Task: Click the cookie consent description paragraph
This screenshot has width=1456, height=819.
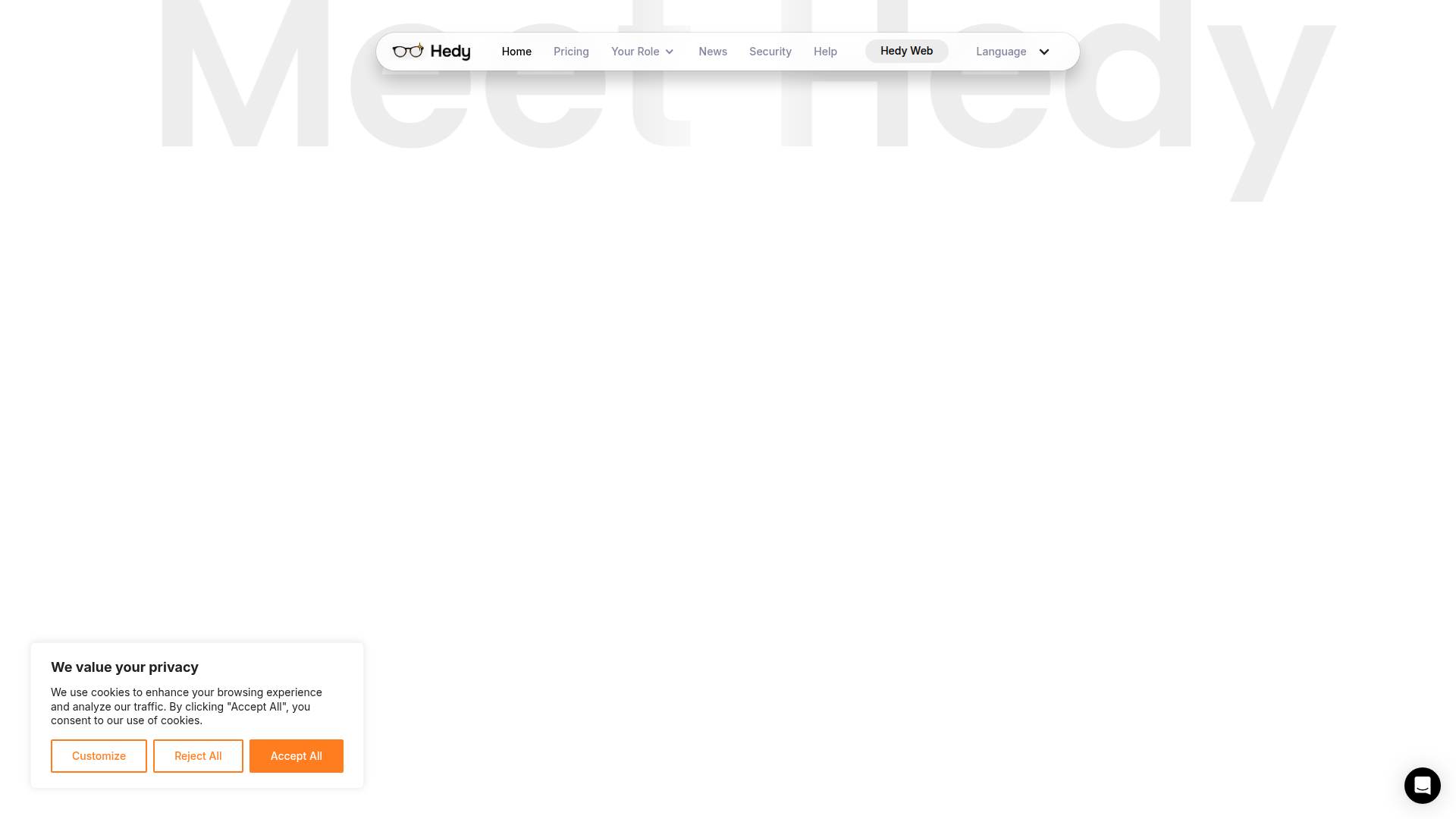Action: tap(187, 706)
